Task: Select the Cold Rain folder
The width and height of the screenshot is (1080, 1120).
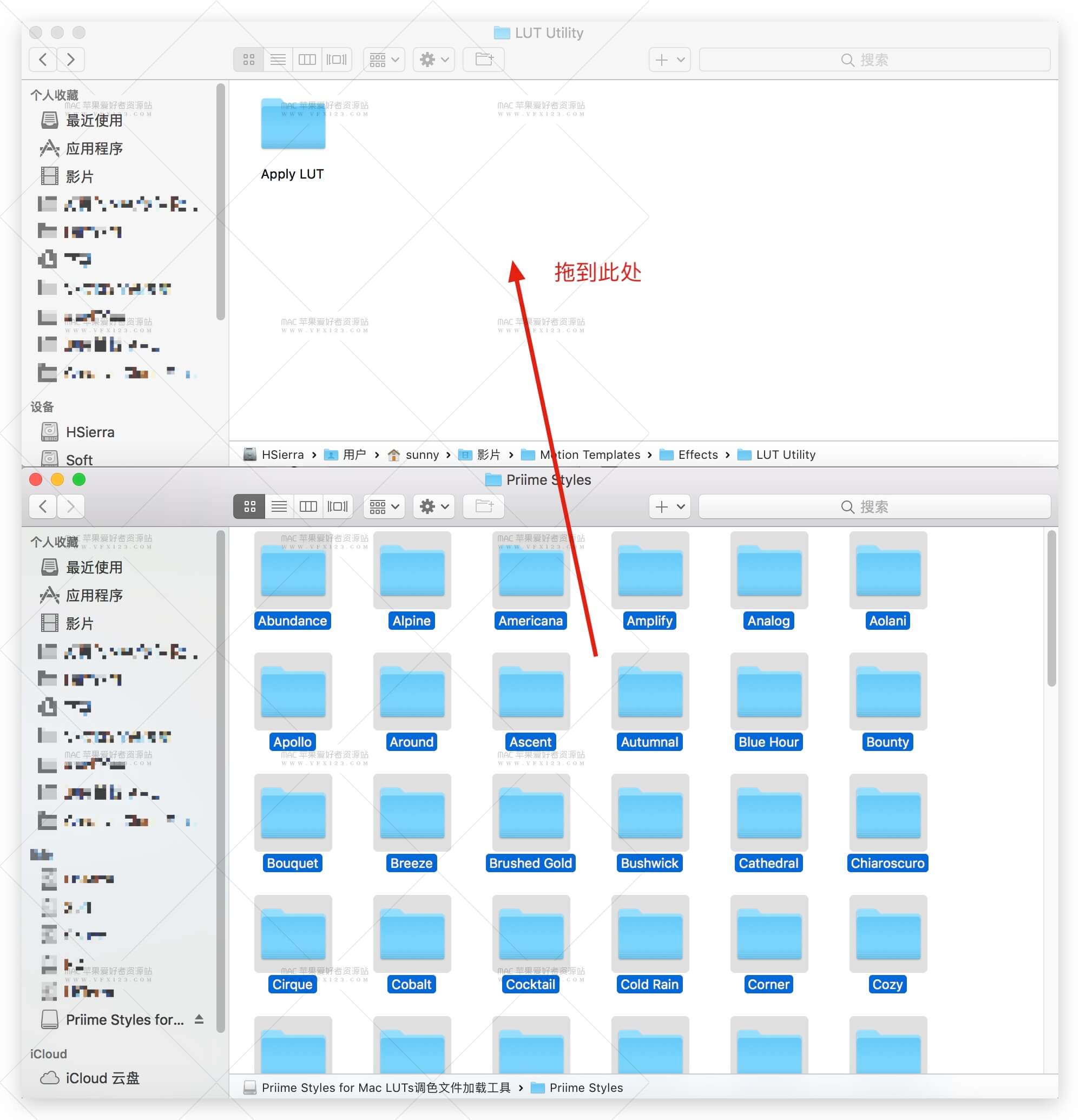Action: [650, 935]
